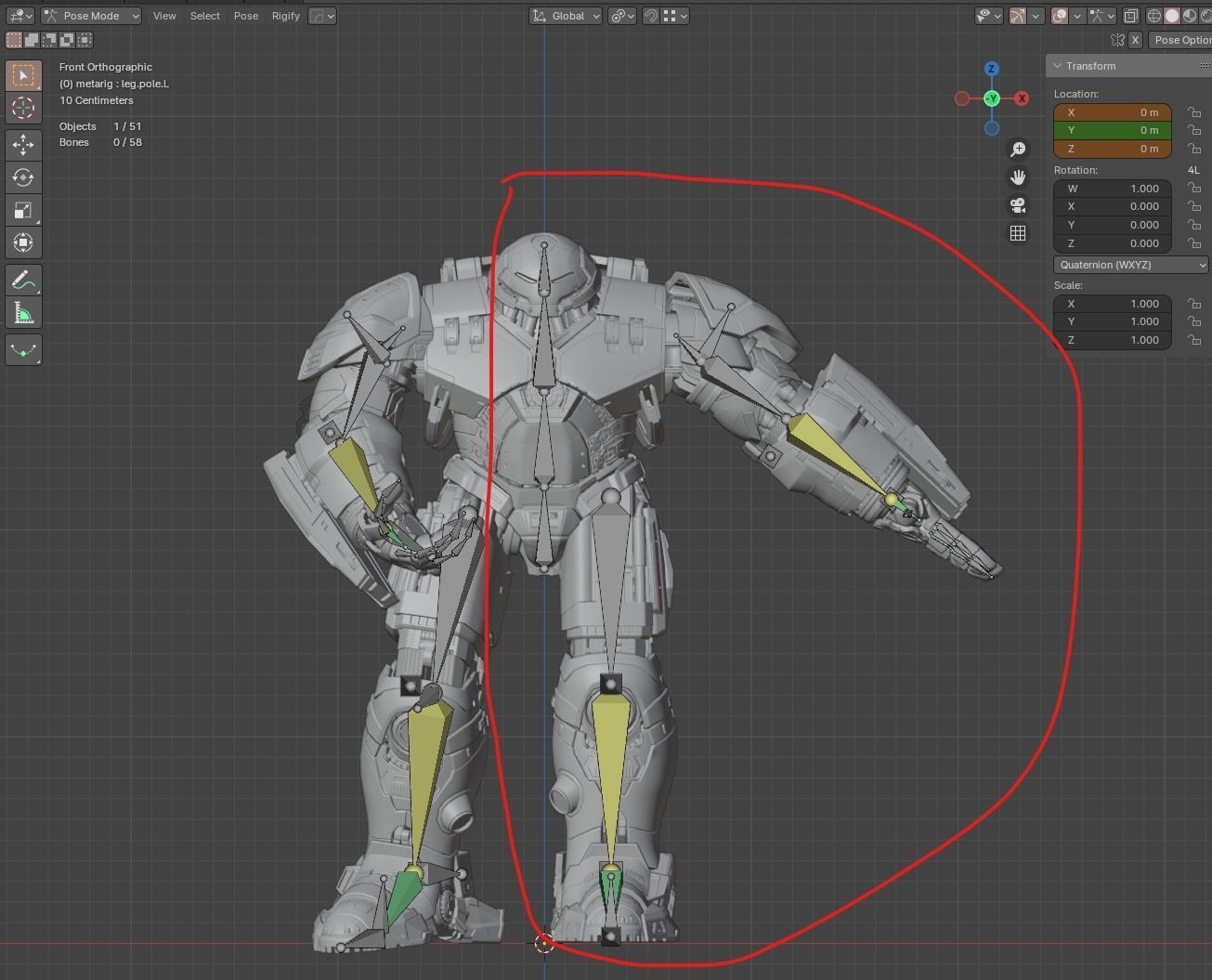Open the Pose Mode dropdown
Image resolution: width=1212 pixels, height=980 pixels.
(x=91, y=16)
